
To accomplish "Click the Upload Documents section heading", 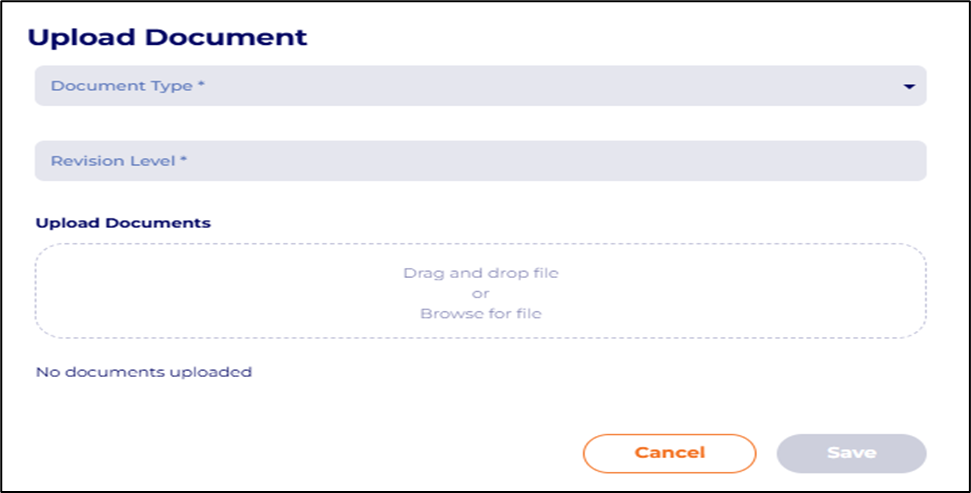I will [x=123, y=223].
